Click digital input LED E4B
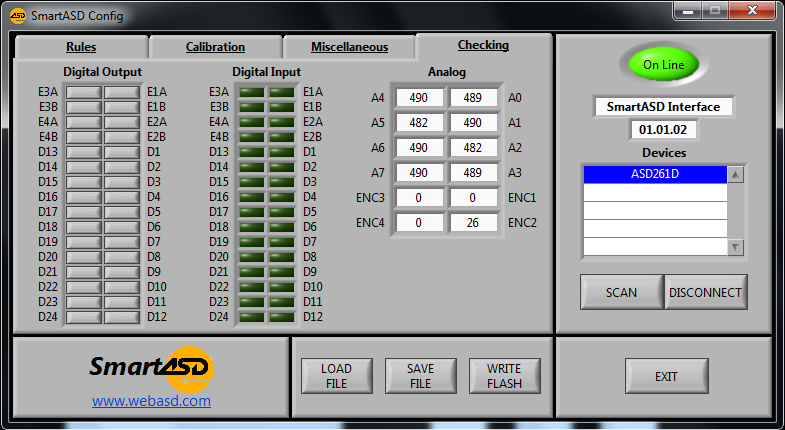The image size is (785, 430). (x=252, y=137)
